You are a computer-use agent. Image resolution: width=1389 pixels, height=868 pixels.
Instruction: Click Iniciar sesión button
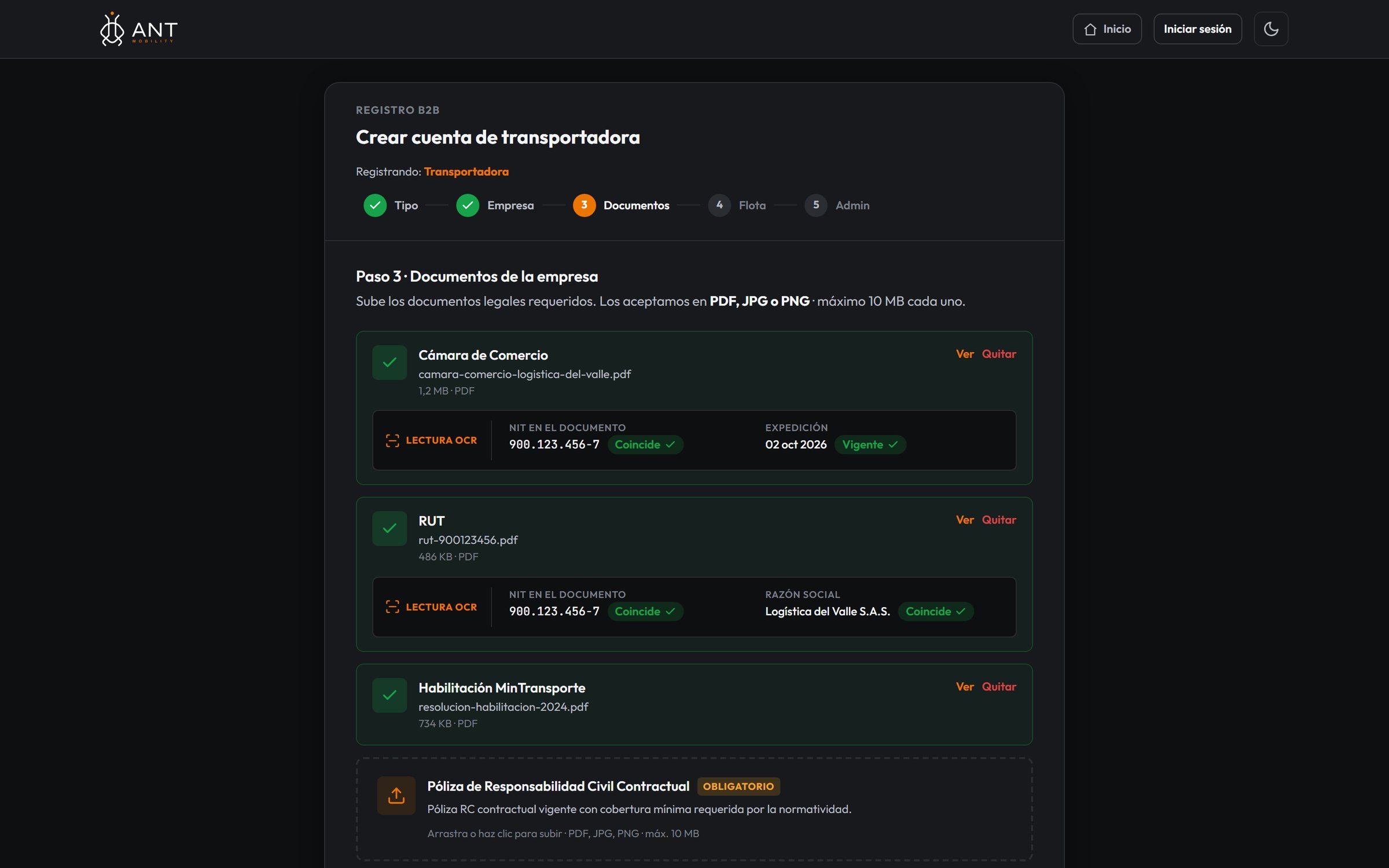1197,29
